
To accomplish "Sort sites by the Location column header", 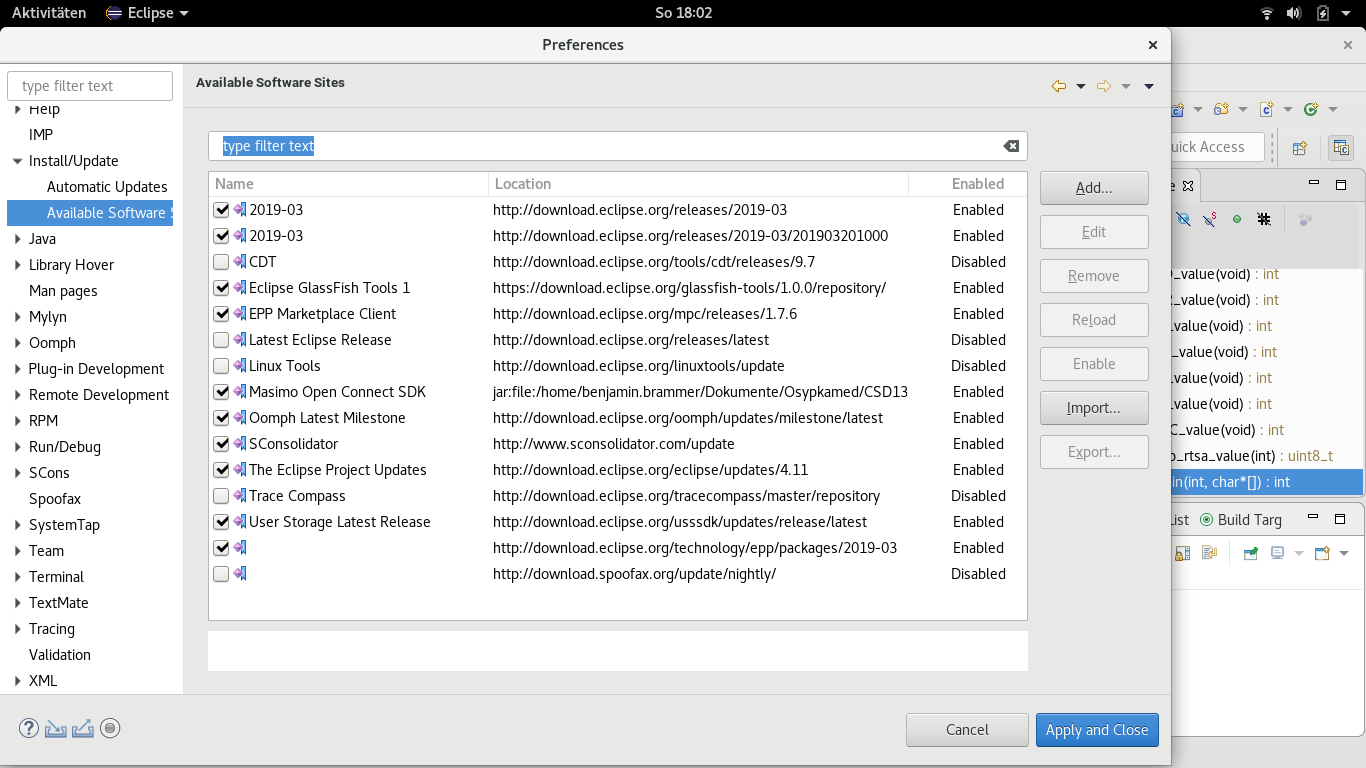I will tap(698, 184).
